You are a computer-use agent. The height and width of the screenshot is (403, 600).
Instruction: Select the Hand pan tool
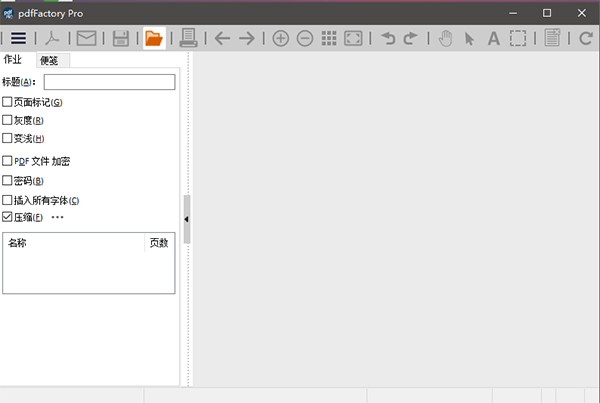(x=445, y=38)
